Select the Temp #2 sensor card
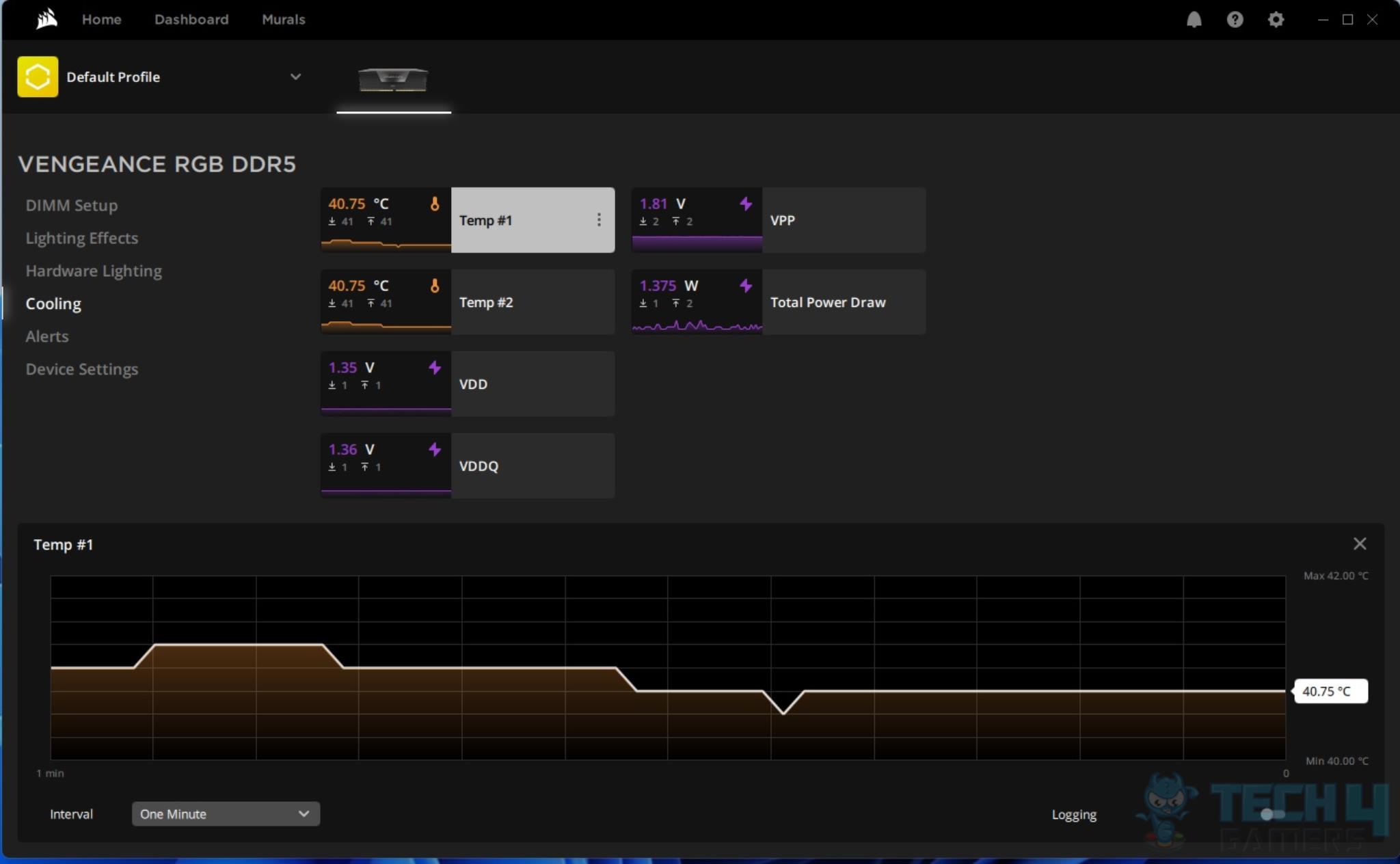The image size is (1400, 864). click(x=468, y=302)
